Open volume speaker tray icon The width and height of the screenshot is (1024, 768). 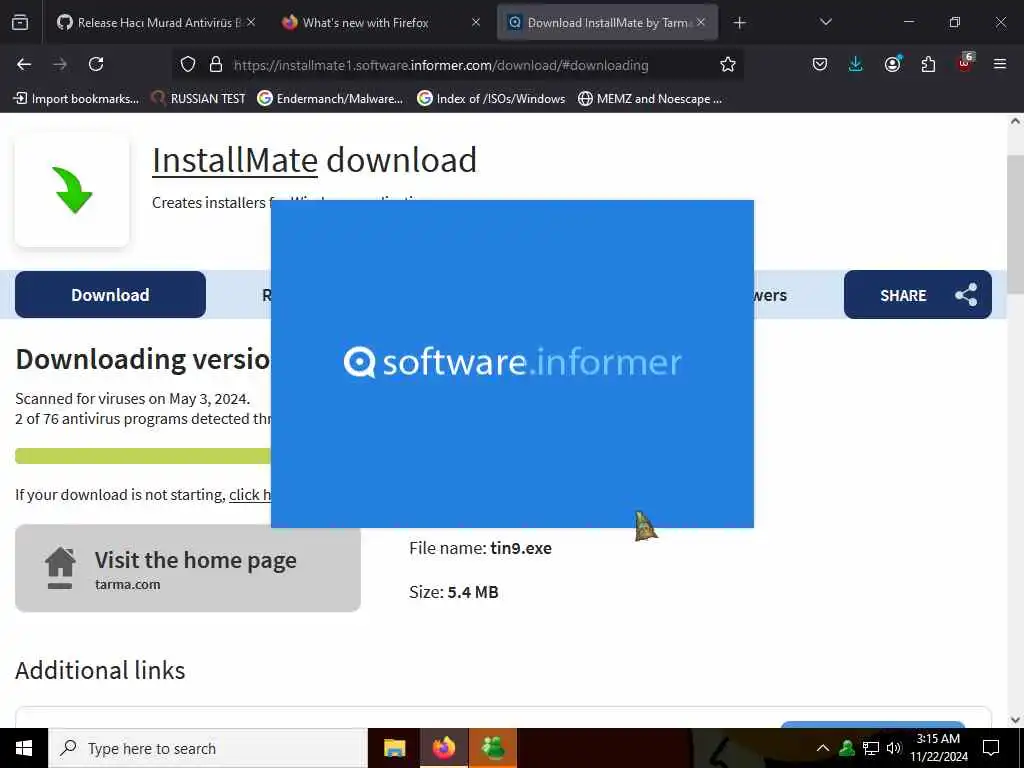click(893, 748)
